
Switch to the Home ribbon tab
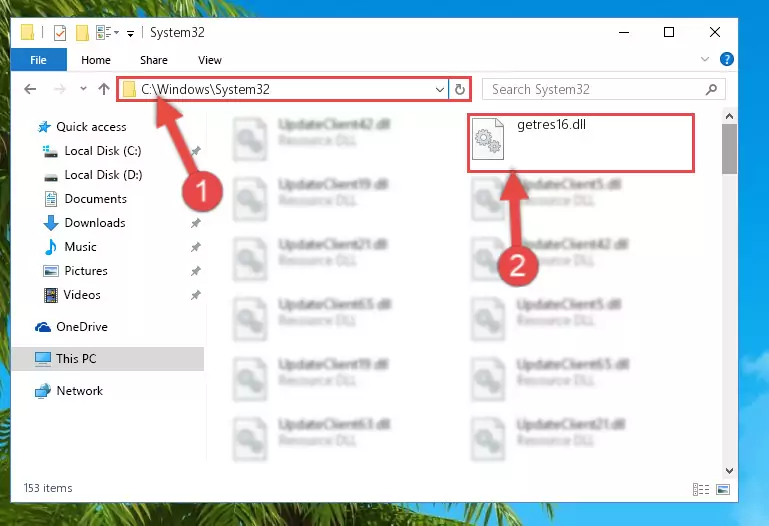point(96,60)
